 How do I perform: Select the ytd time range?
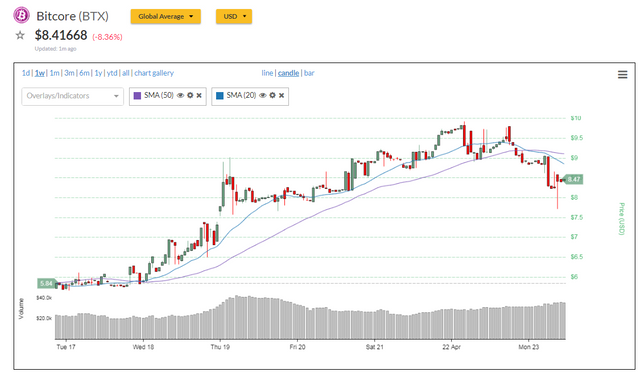pos(112,73)
